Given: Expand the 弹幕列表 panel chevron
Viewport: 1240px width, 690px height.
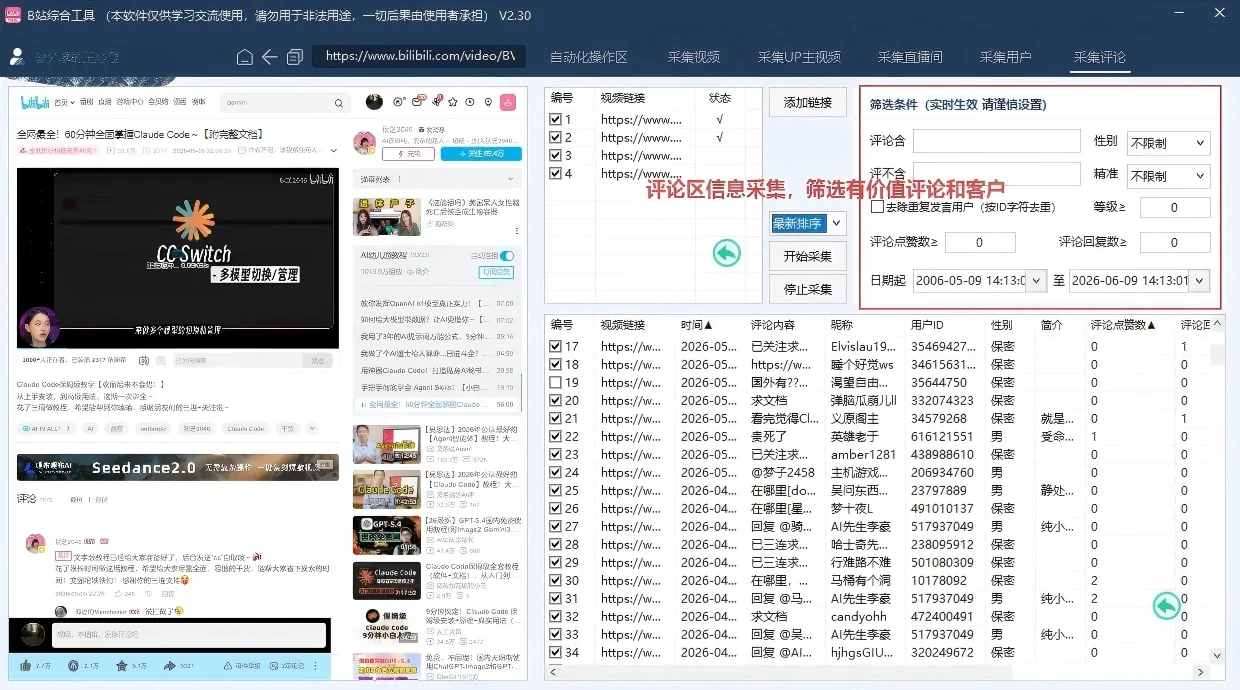Looking at the screenshot, I should [512, 179].
